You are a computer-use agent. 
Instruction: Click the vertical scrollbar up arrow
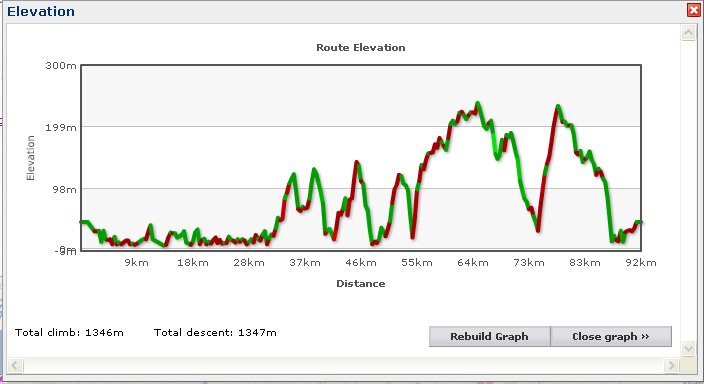688,33
